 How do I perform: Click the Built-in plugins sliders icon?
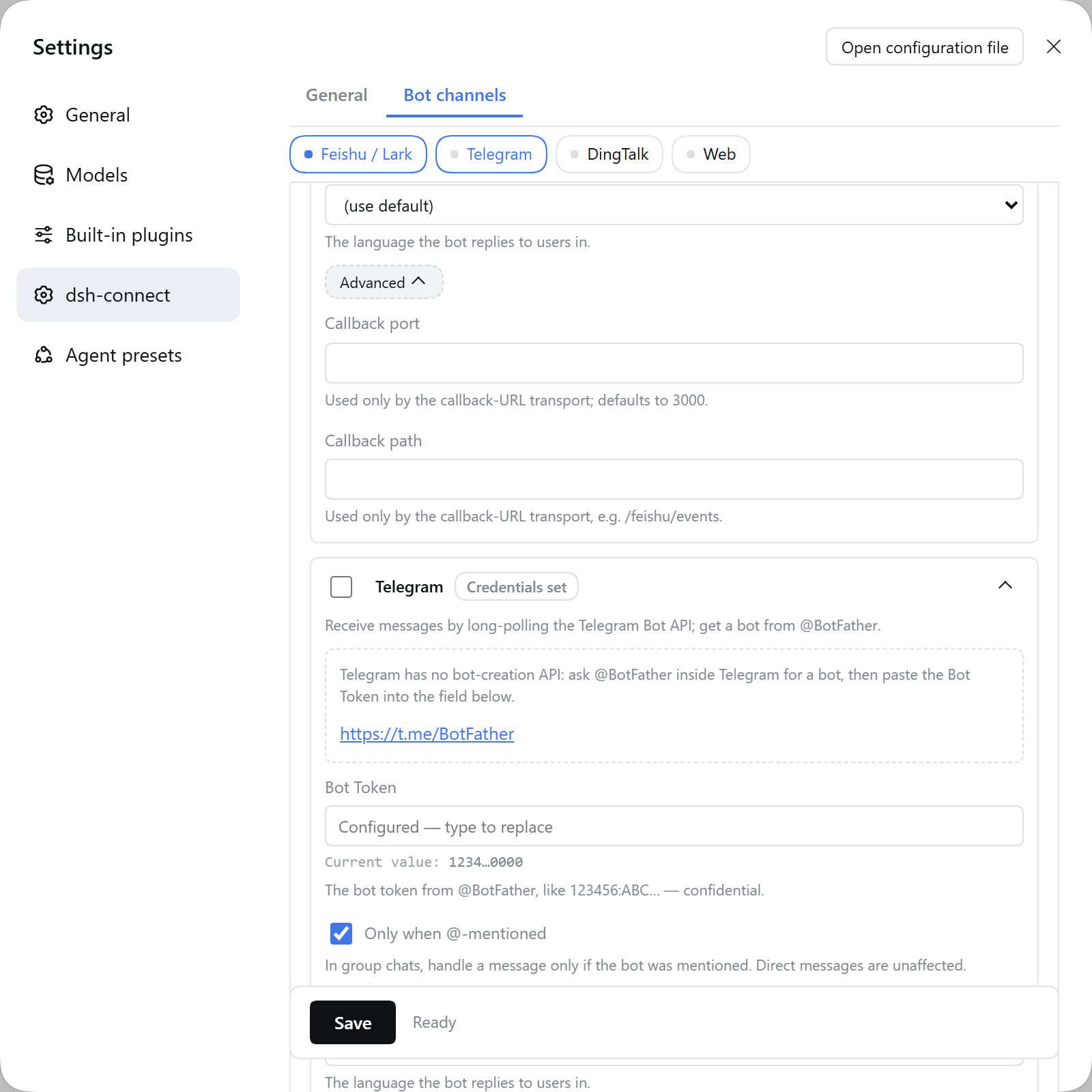[44, 235]
